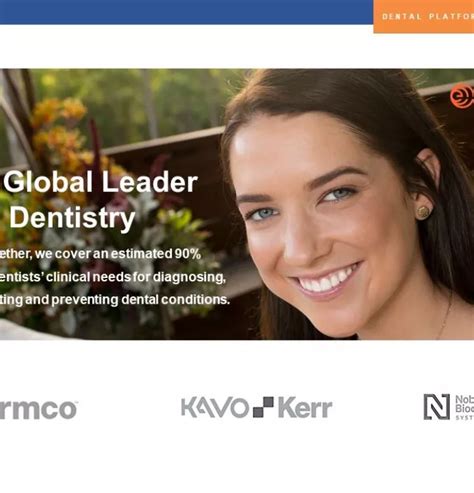This screenshot has height=493, width=474.
Task: Click the Kerr wordmark logo
Action: coord(305,407)
